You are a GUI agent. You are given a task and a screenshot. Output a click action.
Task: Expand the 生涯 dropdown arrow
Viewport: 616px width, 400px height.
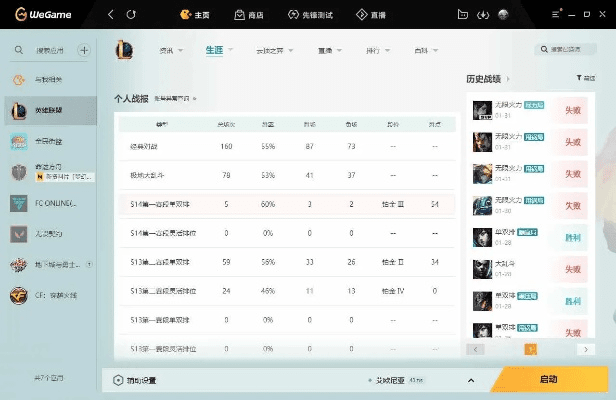point(231,50)
